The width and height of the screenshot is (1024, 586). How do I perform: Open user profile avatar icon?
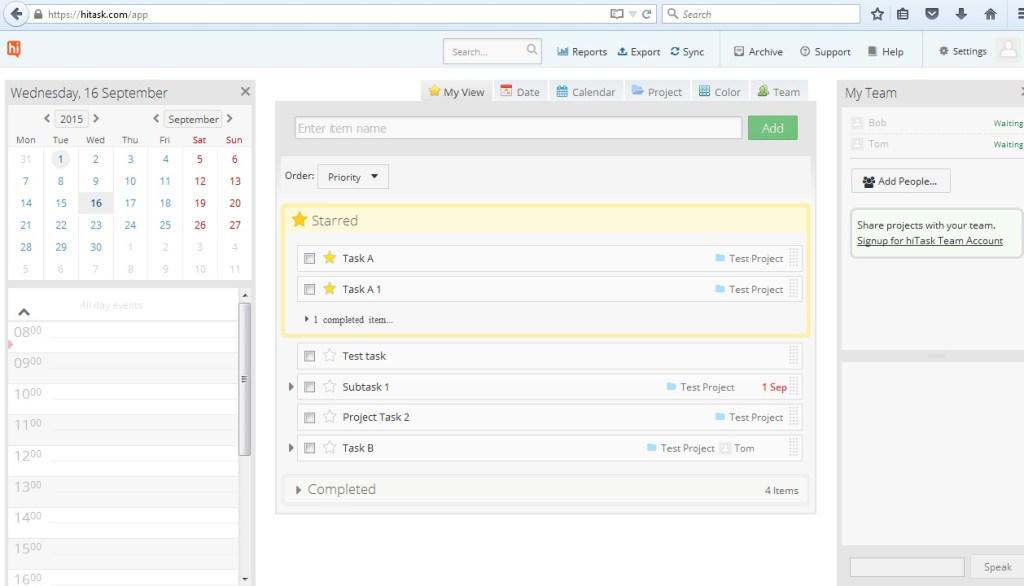click(1008, 50)
